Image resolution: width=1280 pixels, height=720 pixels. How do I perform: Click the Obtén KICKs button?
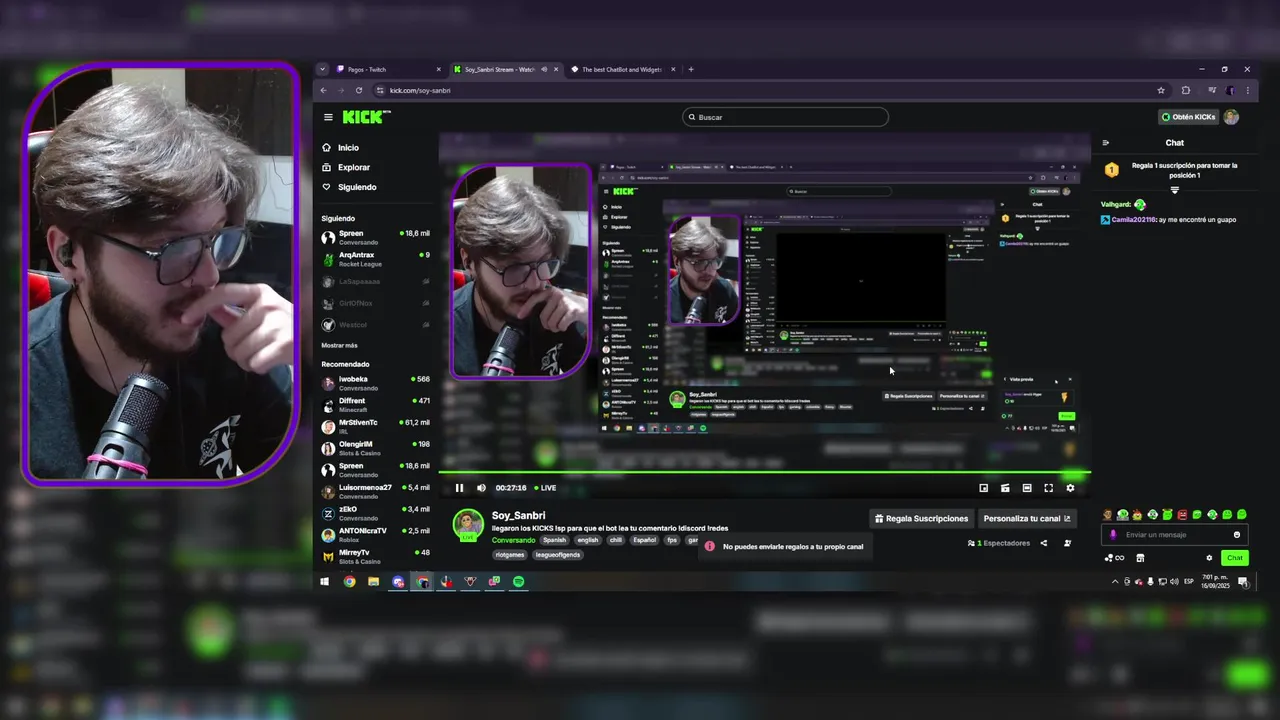[x=1188, y=117]
